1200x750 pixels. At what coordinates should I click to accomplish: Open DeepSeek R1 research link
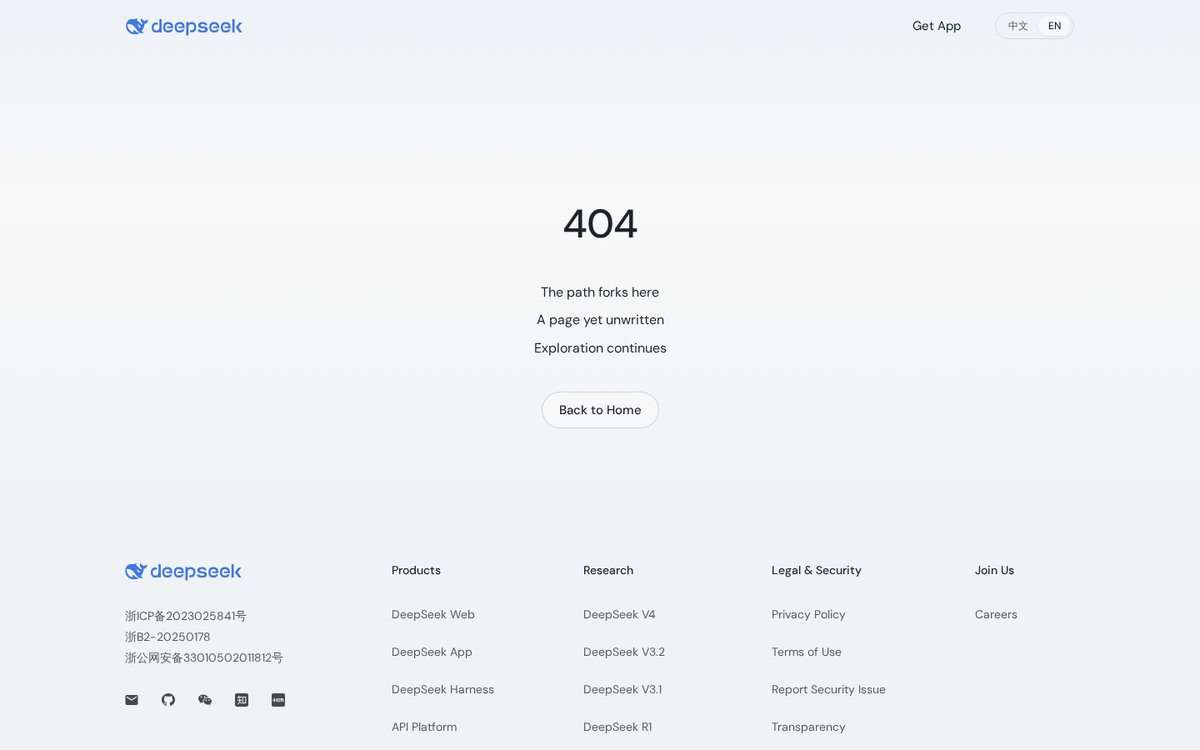[617, 727]
